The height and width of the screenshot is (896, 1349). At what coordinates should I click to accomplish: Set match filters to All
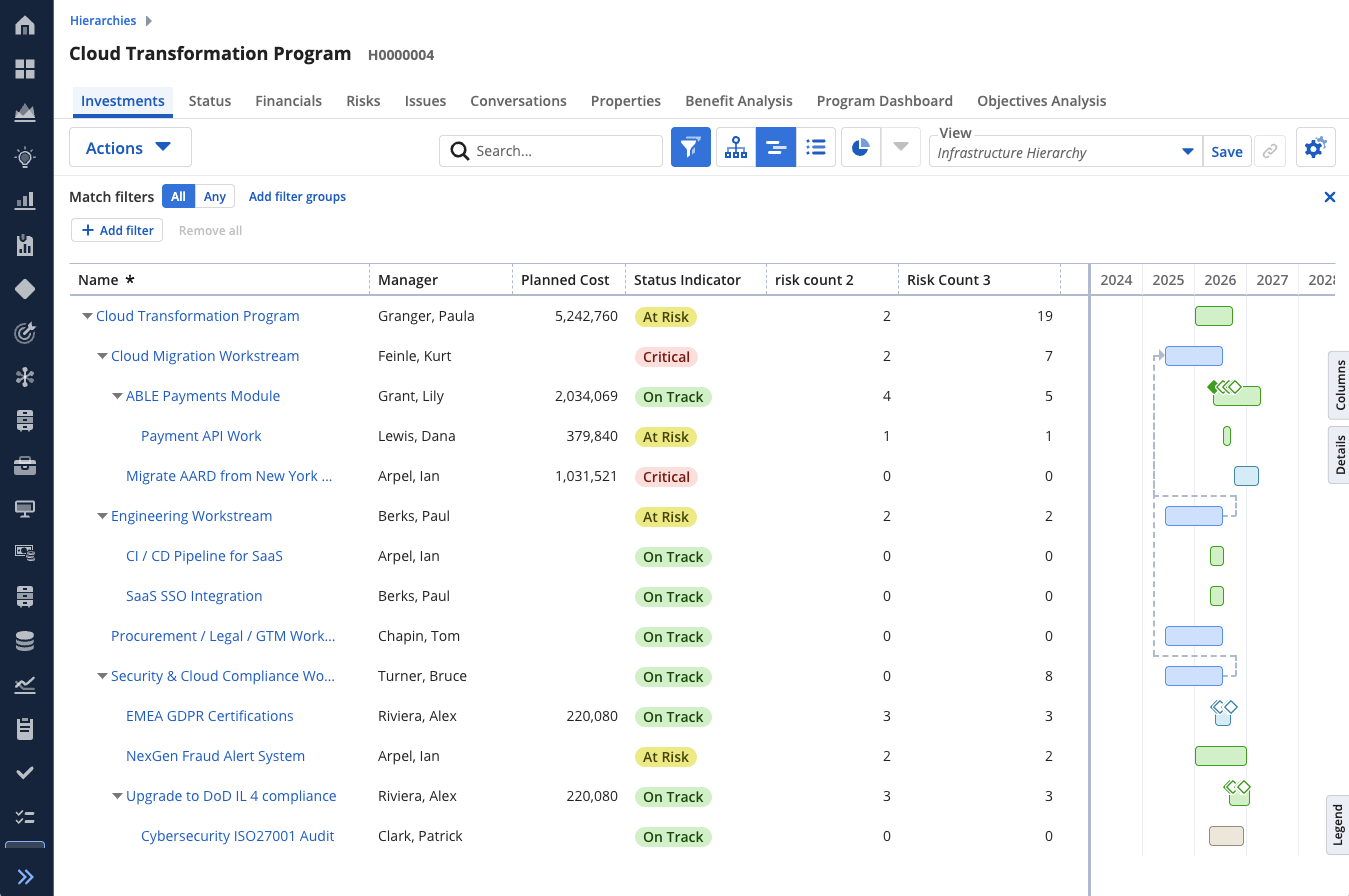pyautogui.click(x=178, y=196)
